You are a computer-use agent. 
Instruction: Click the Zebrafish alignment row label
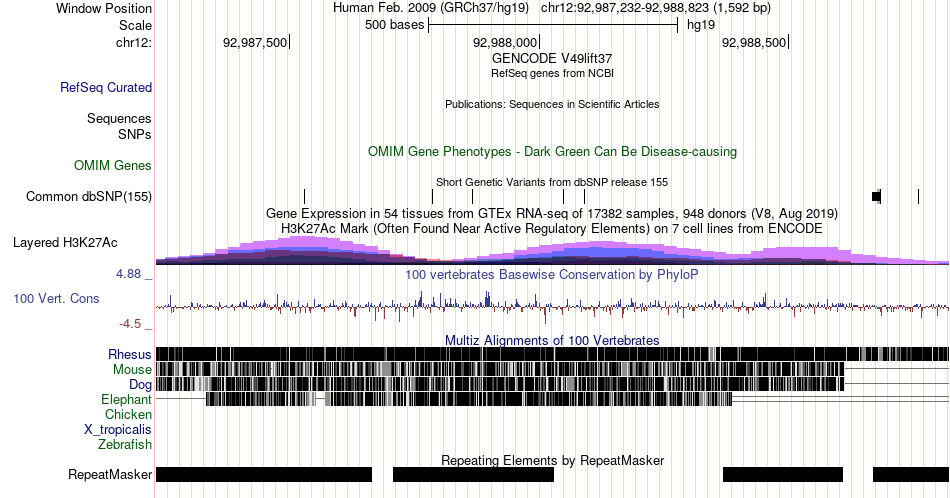click(125, 444)
